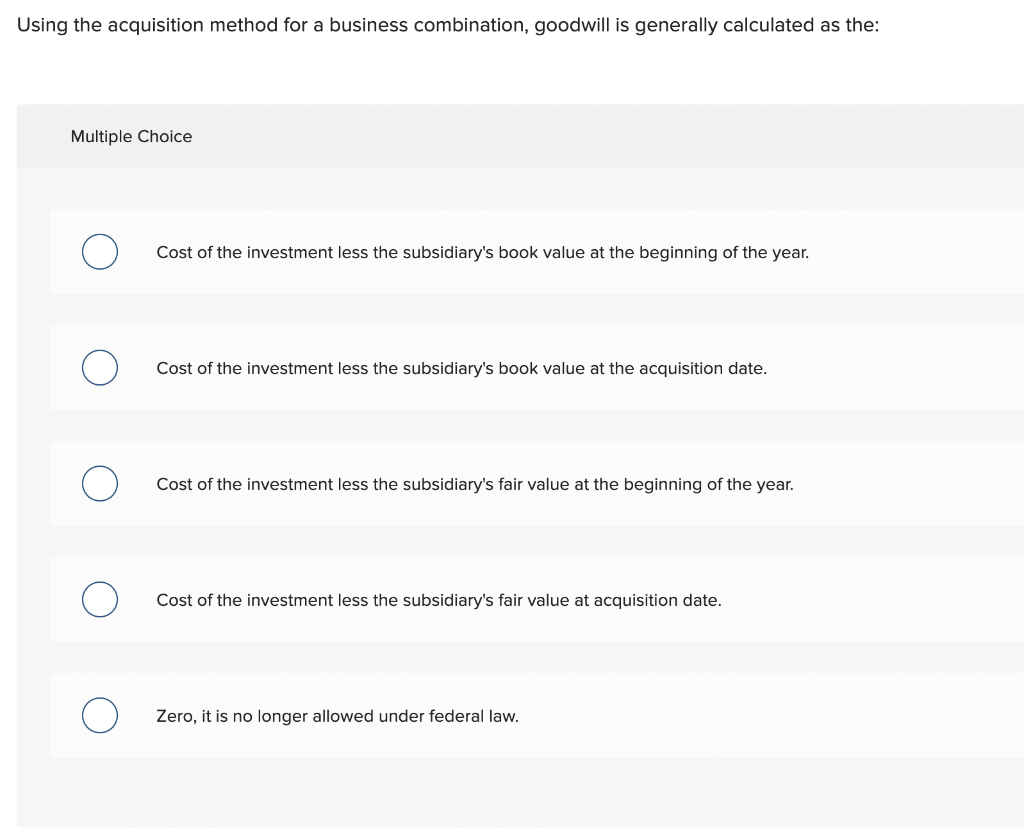Choose book value beginning of year option
This screenshot has height=830, width=1024.
tap(99, 252)
